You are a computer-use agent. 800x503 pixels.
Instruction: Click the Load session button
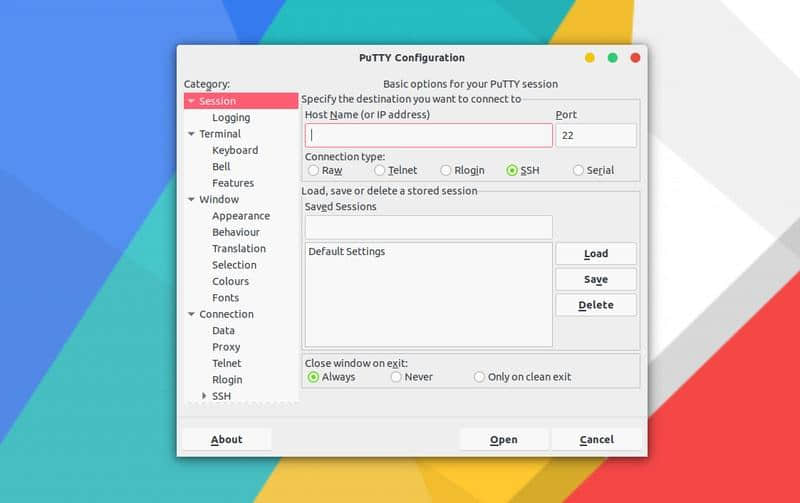pyautogui.click(x=596, y=254)
